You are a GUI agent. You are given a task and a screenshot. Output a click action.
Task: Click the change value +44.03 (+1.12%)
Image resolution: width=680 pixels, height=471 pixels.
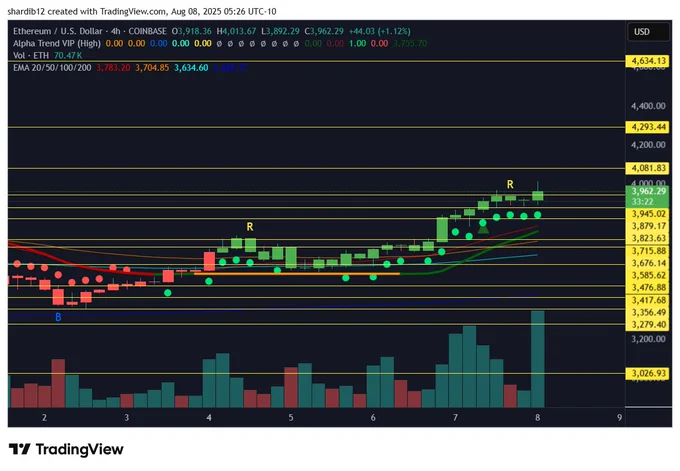pos(379,31)
